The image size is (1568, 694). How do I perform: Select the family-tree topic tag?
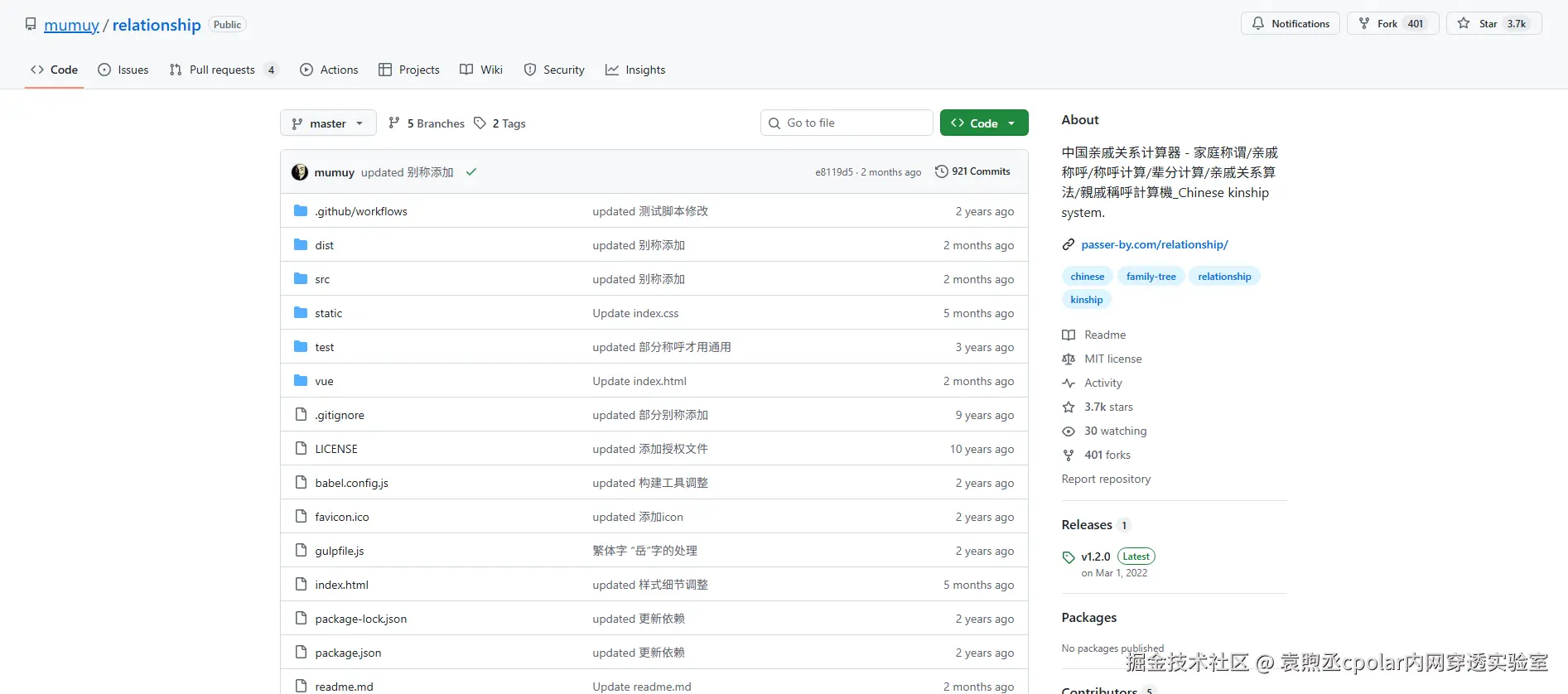point(1151,277)
